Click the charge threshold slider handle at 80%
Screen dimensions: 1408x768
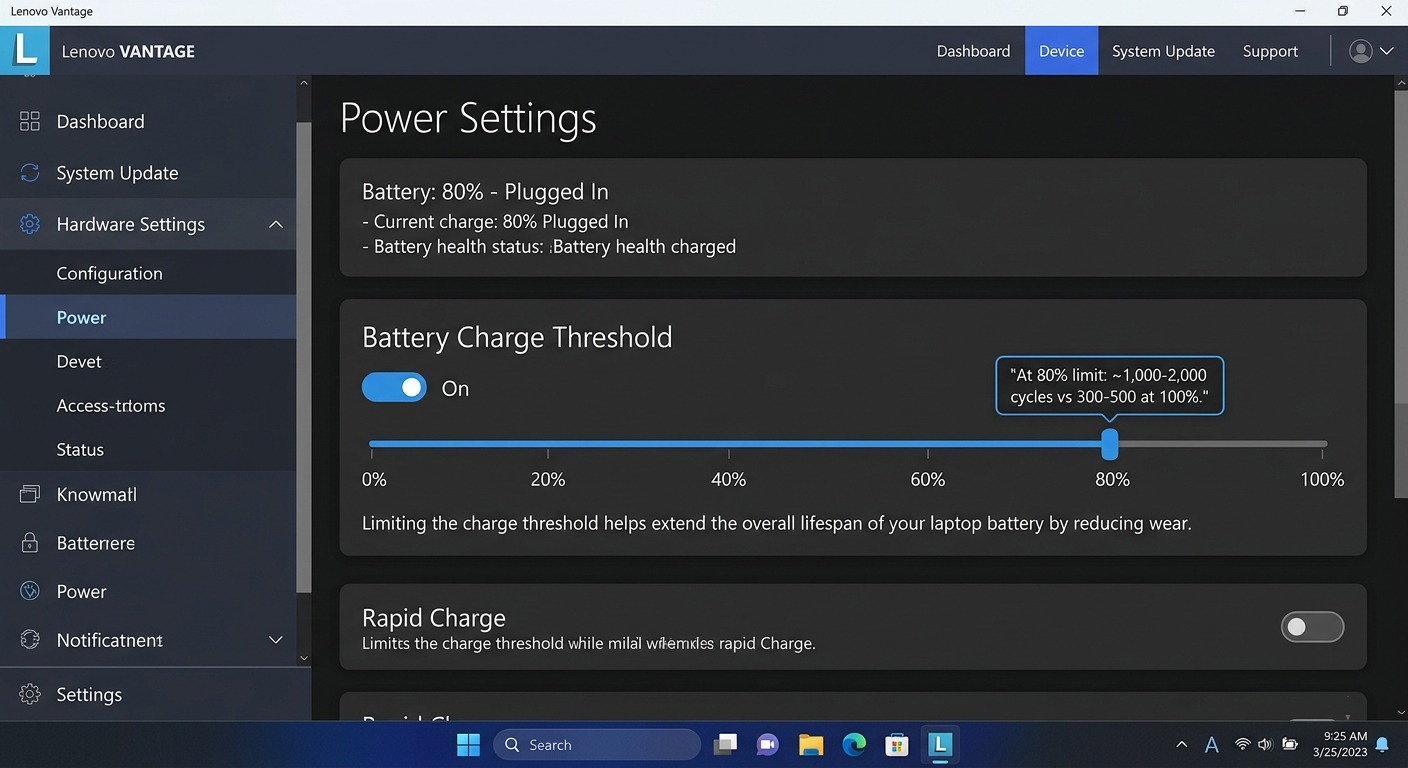(1109, 444)
